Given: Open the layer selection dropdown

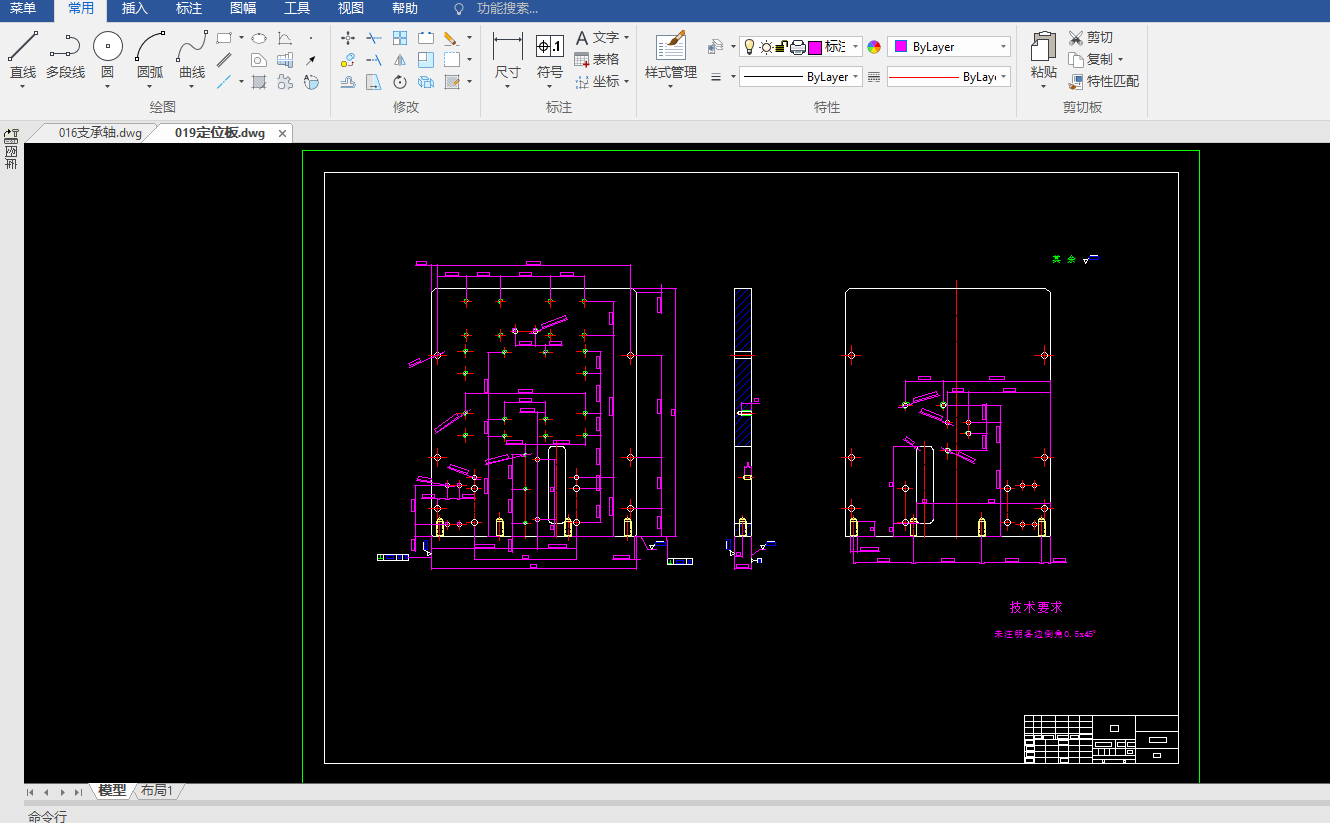Looking at the screenshot, I should coord(856,47).
